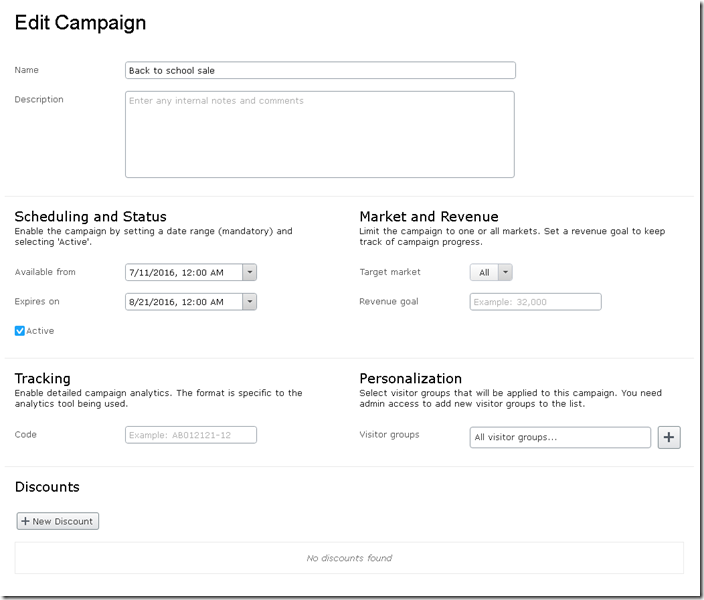704x600 pixels.
Task: Click the New Discount button
Action: (58, 521)
